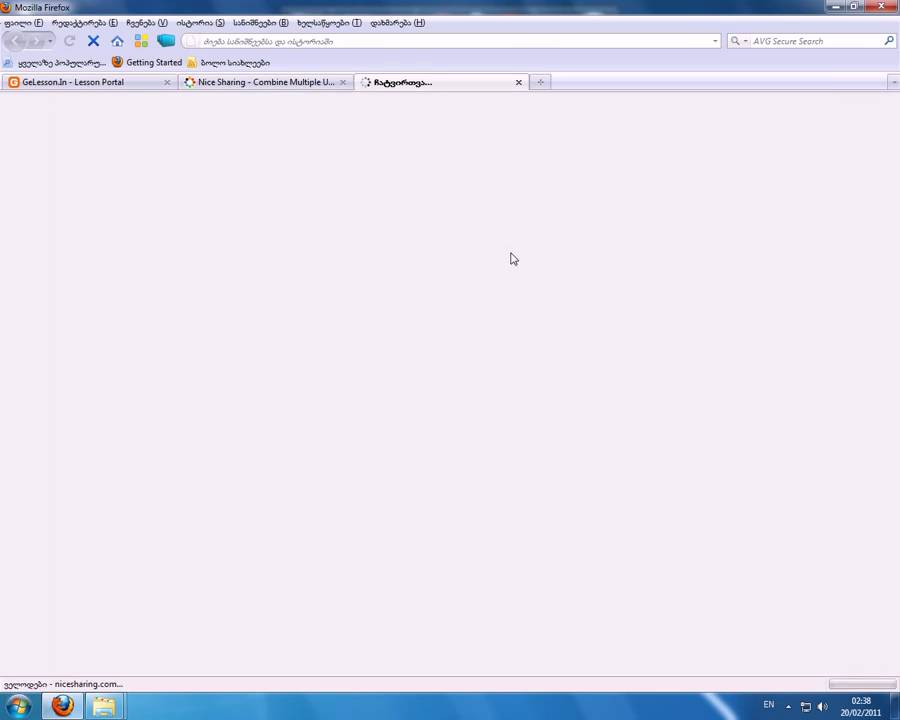Open the სანიშნეები (B) menu
The width and height of the screenshot is (900, 720).
click(x=261, y=23)
